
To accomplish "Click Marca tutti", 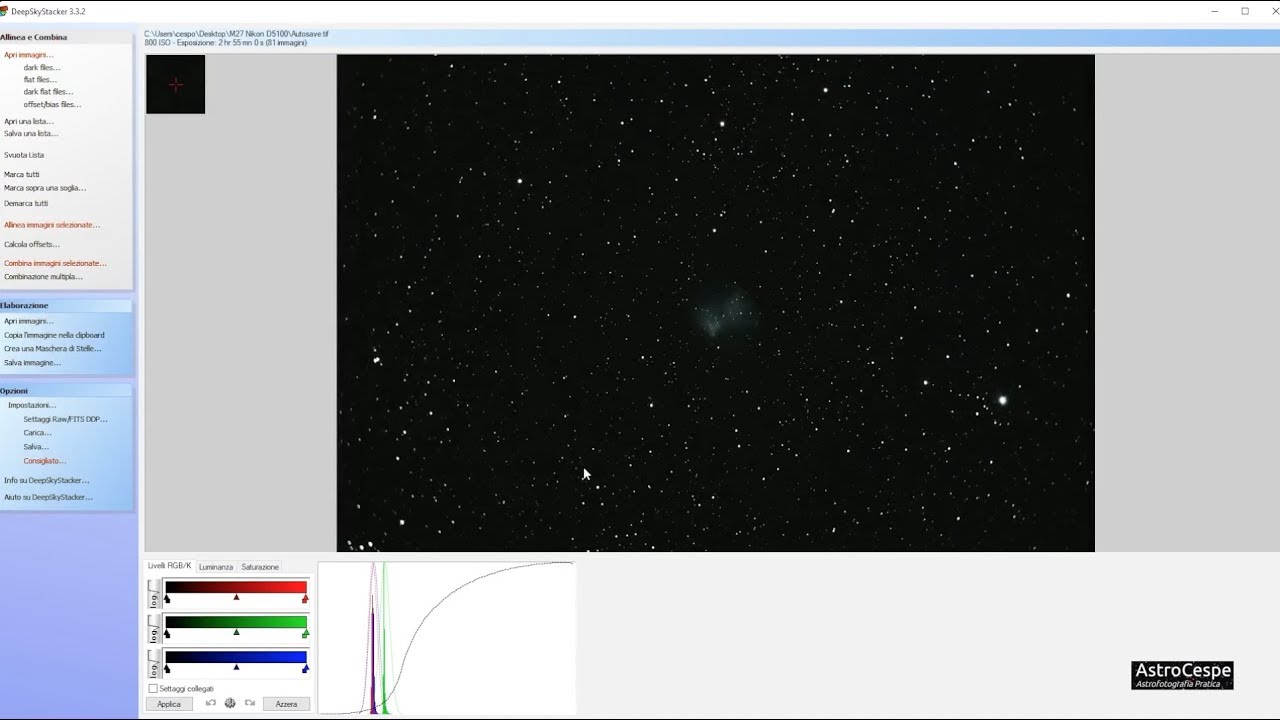I will click(x=22, y=174).
